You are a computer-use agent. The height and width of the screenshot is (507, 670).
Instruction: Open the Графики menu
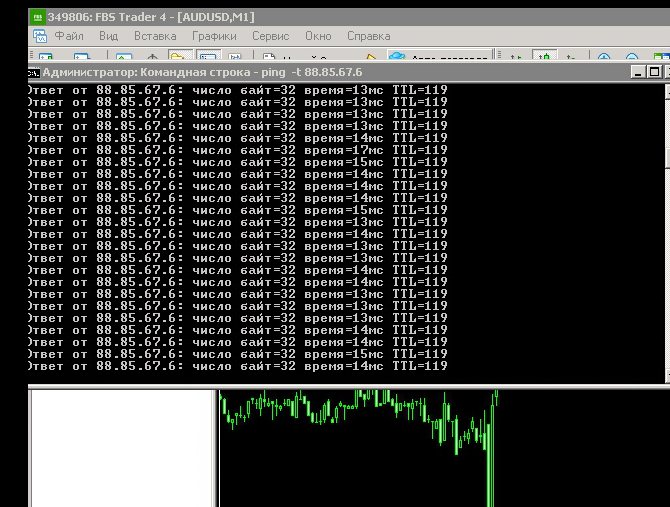214,36
